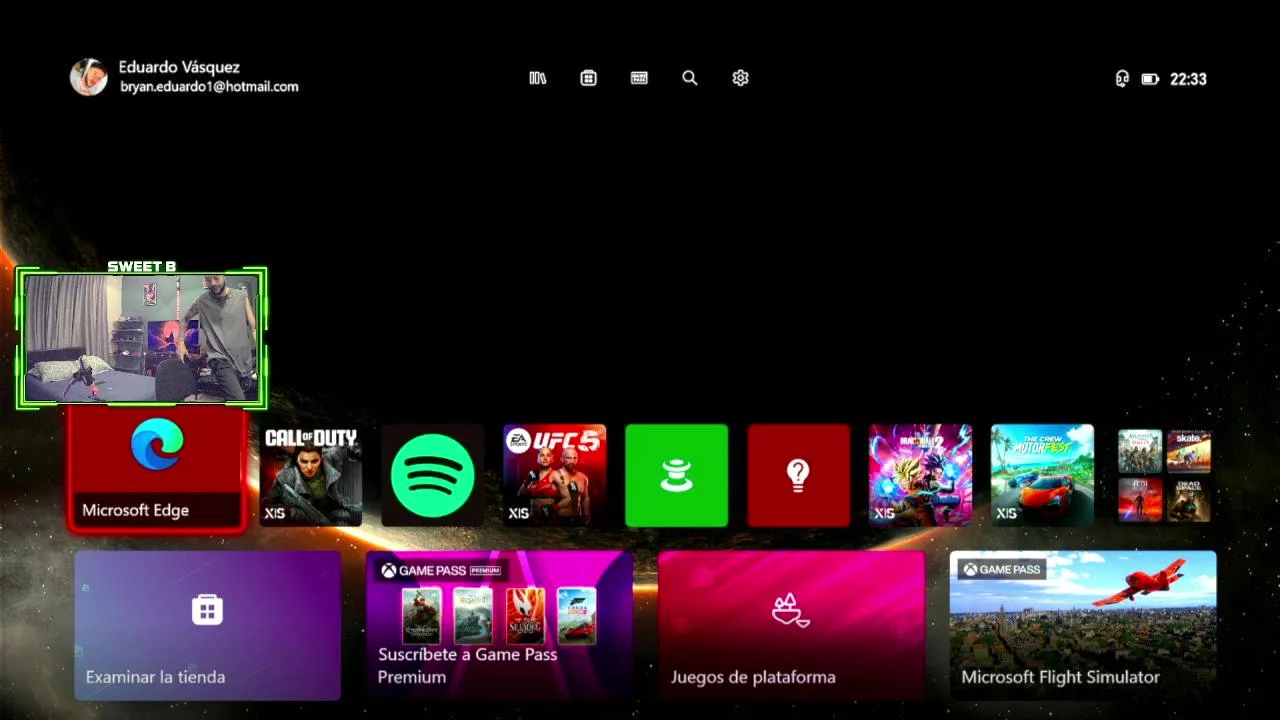Click the headset status icon
The height and width of the screenshot is (720, 1280).
pyautogui.click(x=1122, y=79)
